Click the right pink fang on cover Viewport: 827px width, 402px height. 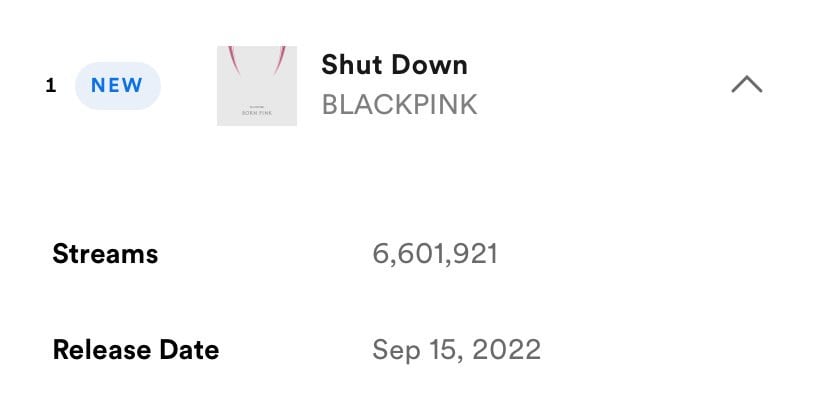point(279,60)
